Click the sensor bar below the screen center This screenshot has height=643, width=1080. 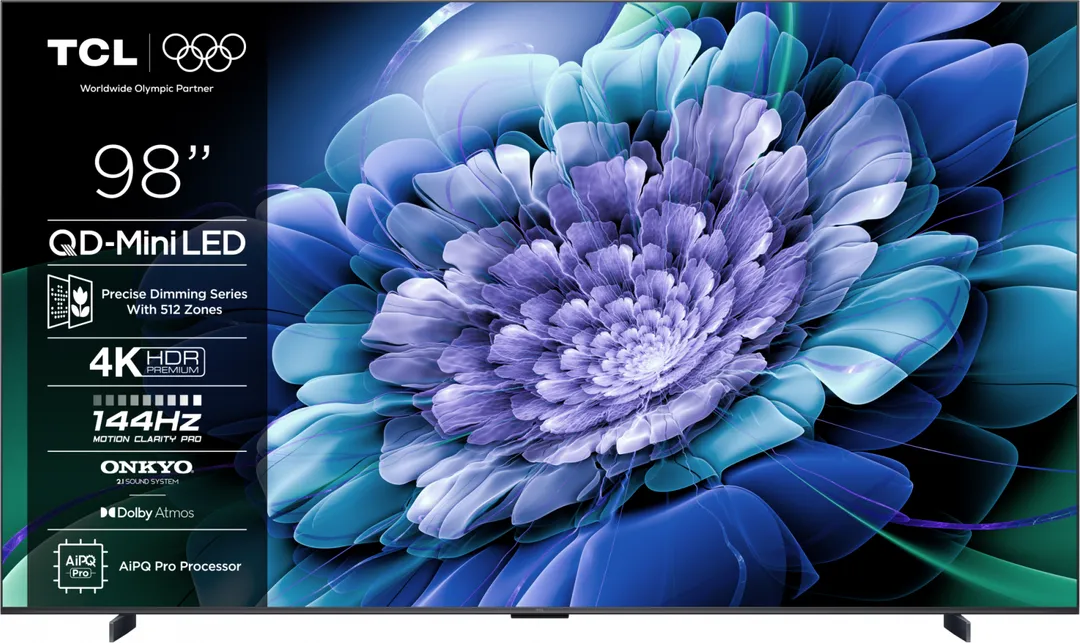point(539,615)
